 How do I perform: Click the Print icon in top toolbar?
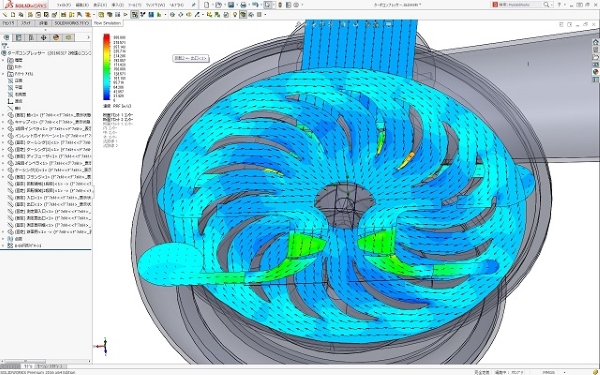[x=243, y=5]
